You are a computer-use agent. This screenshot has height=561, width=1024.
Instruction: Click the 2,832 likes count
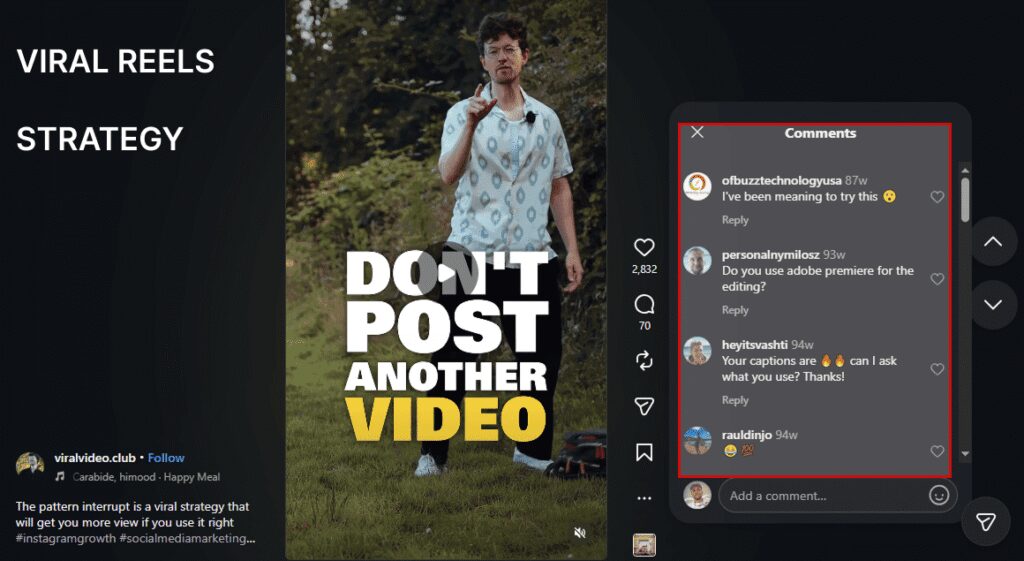(x=644, y=269)
